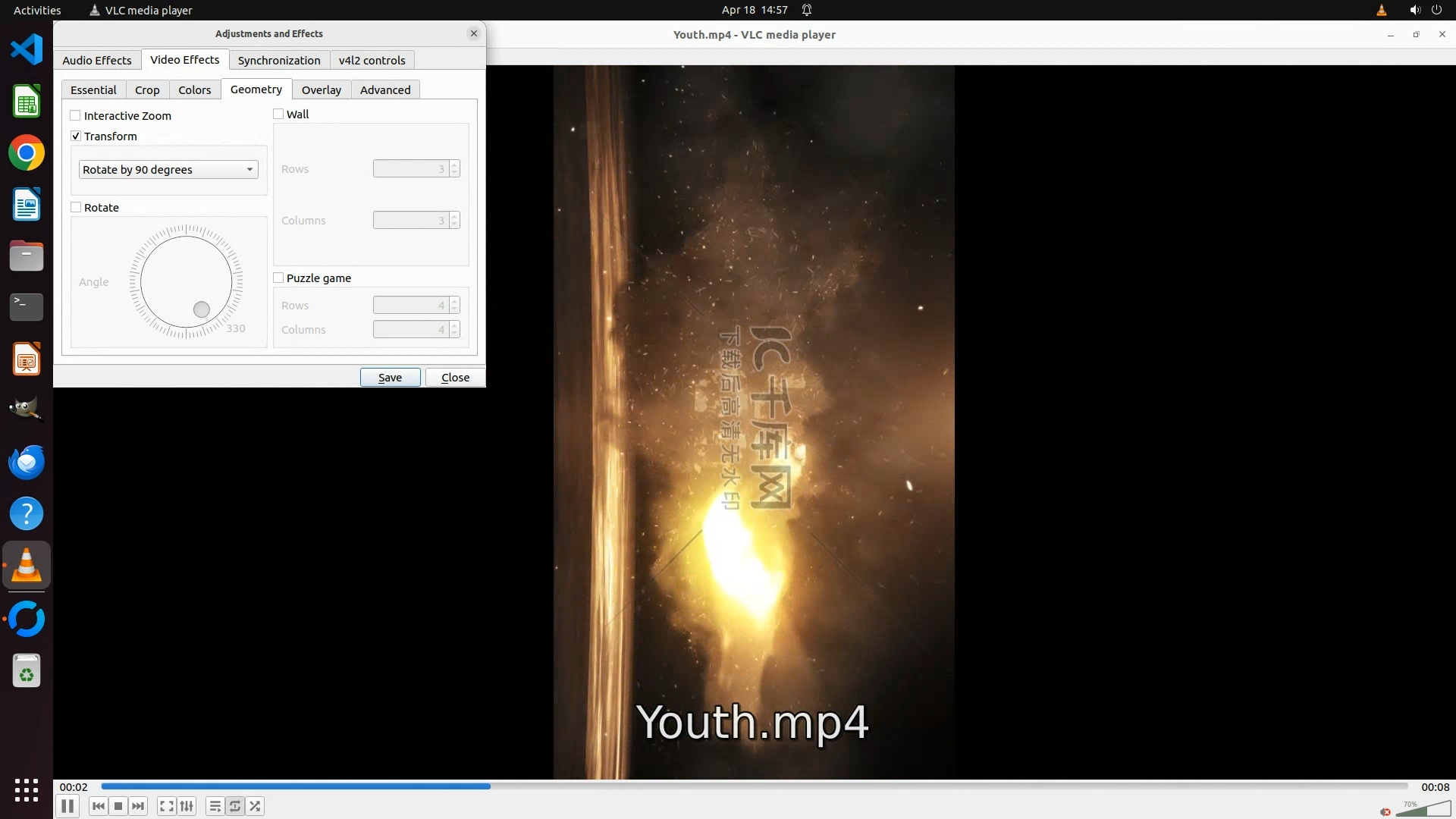This screenshot has width=1456, height=819.
Task: Show the playlist view
Action: click(215, 806)
